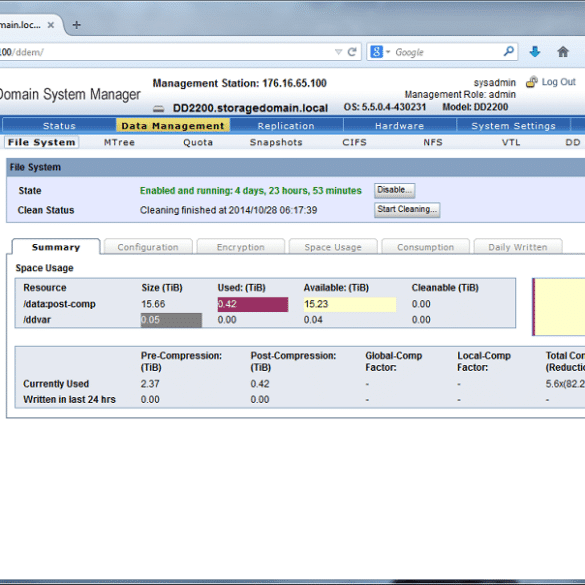Click the 15.66 size value
This screenshot has height=585, width=585.
click(153, 304)
